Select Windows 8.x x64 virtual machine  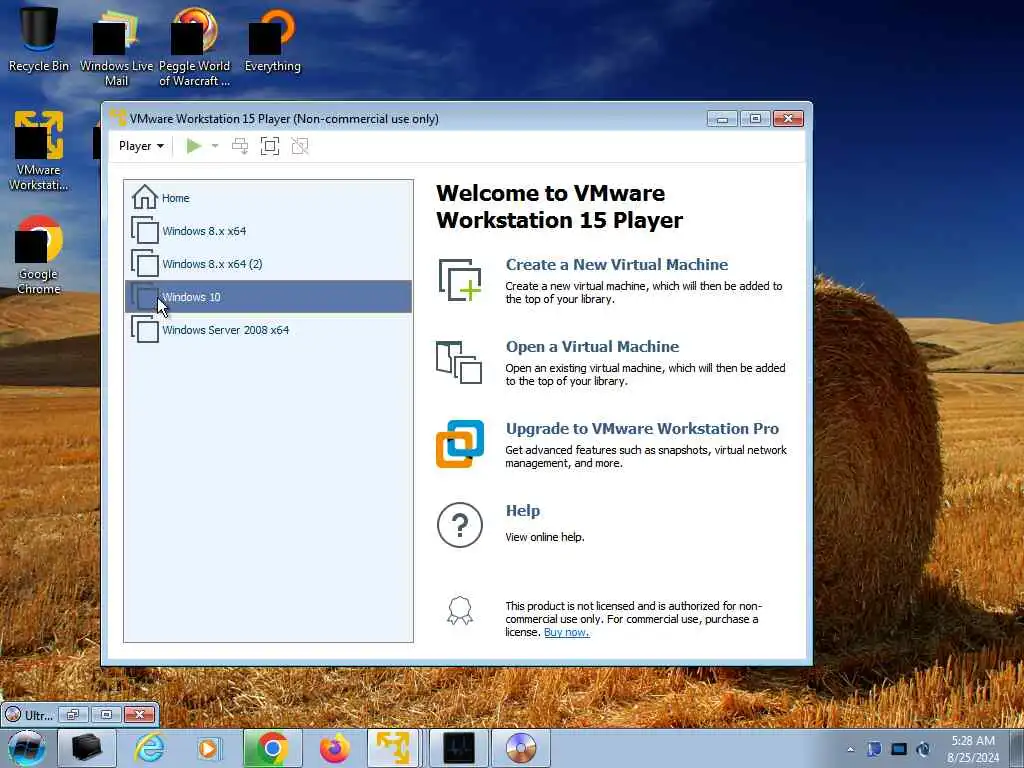pyautogui.click(x=268, y=231)
